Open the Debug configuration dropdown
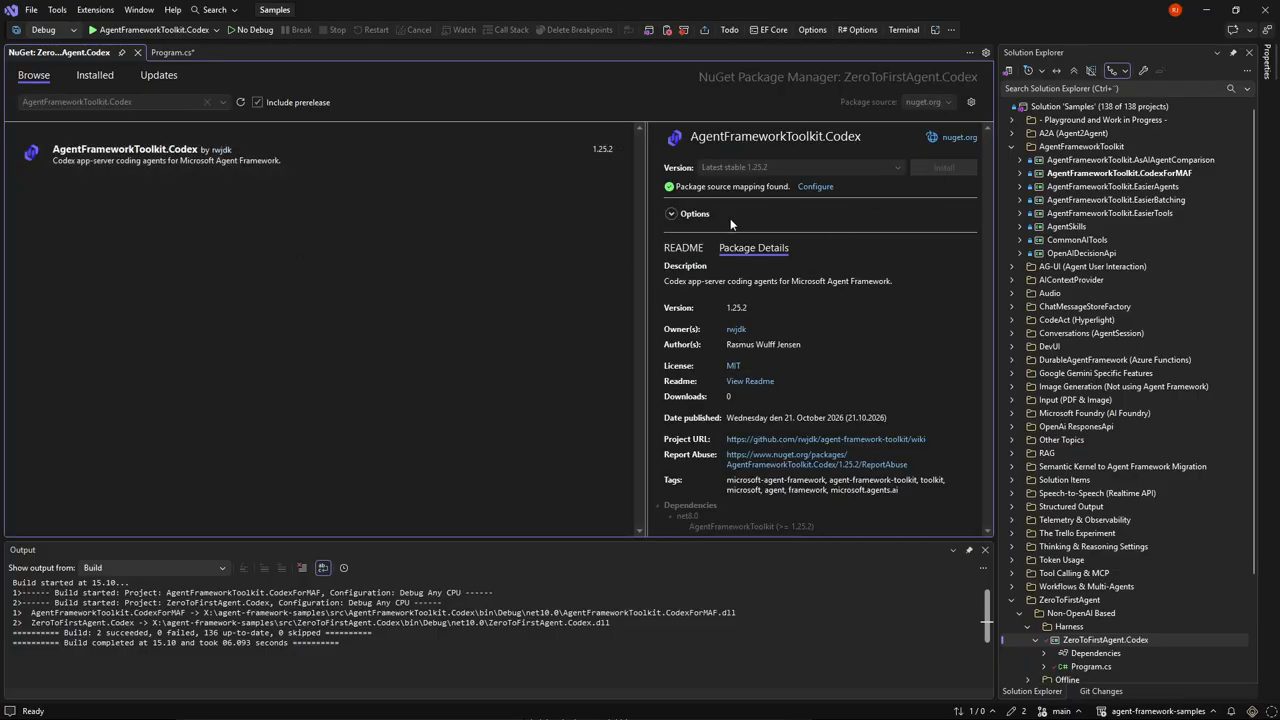The image size is (1280, 720). pyautogui.click(x=54, y=30)
